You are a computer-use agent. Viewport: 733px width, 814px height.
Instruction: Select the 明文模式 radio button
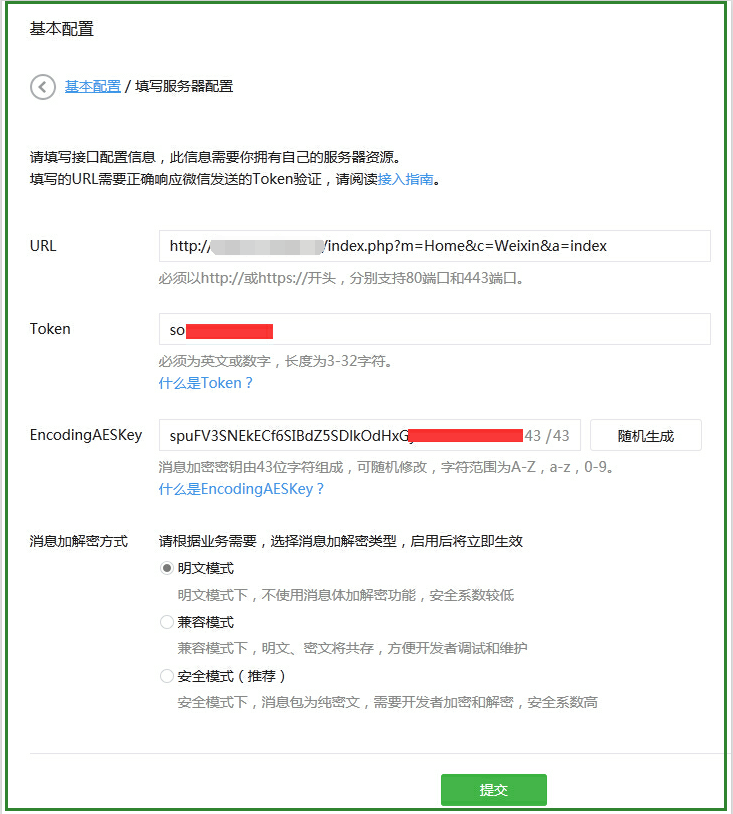[x=167, y=568]
